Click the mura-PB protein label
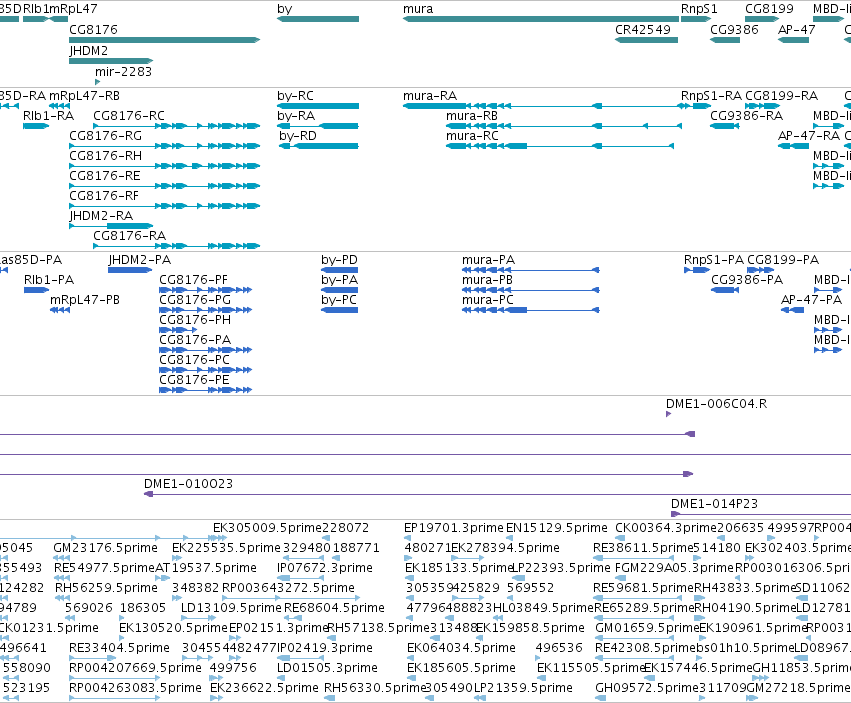The image size is (851, 703). (487, 280)
